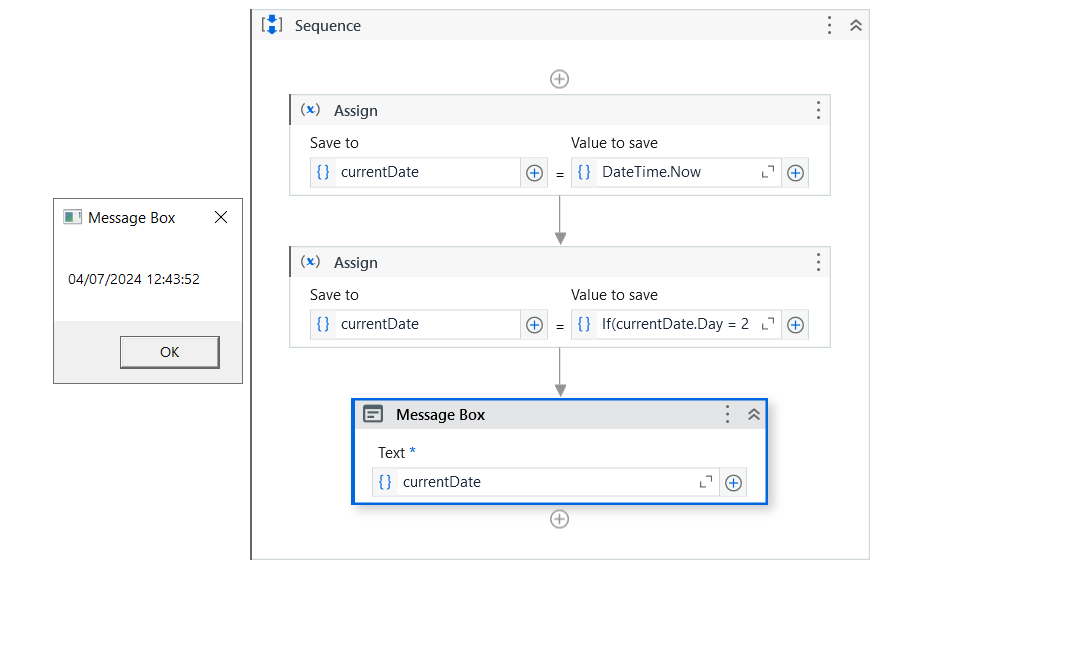Expand the If(currentDate.Day expression editor
Screen dimensions: 1070x660
click(768, 324)
